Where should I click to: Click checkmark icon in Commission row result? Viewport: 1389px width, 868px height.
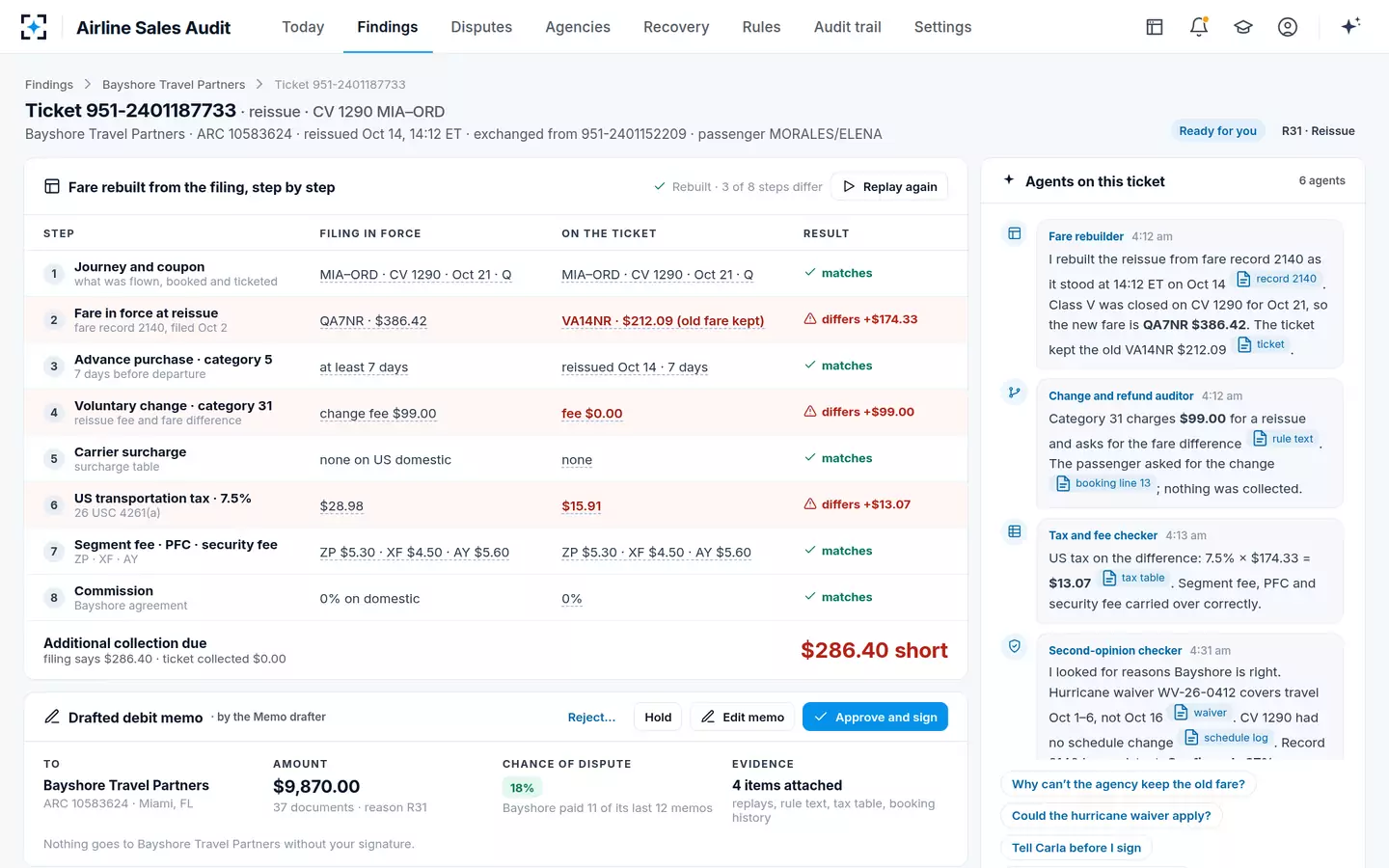(x=810, y=597)
